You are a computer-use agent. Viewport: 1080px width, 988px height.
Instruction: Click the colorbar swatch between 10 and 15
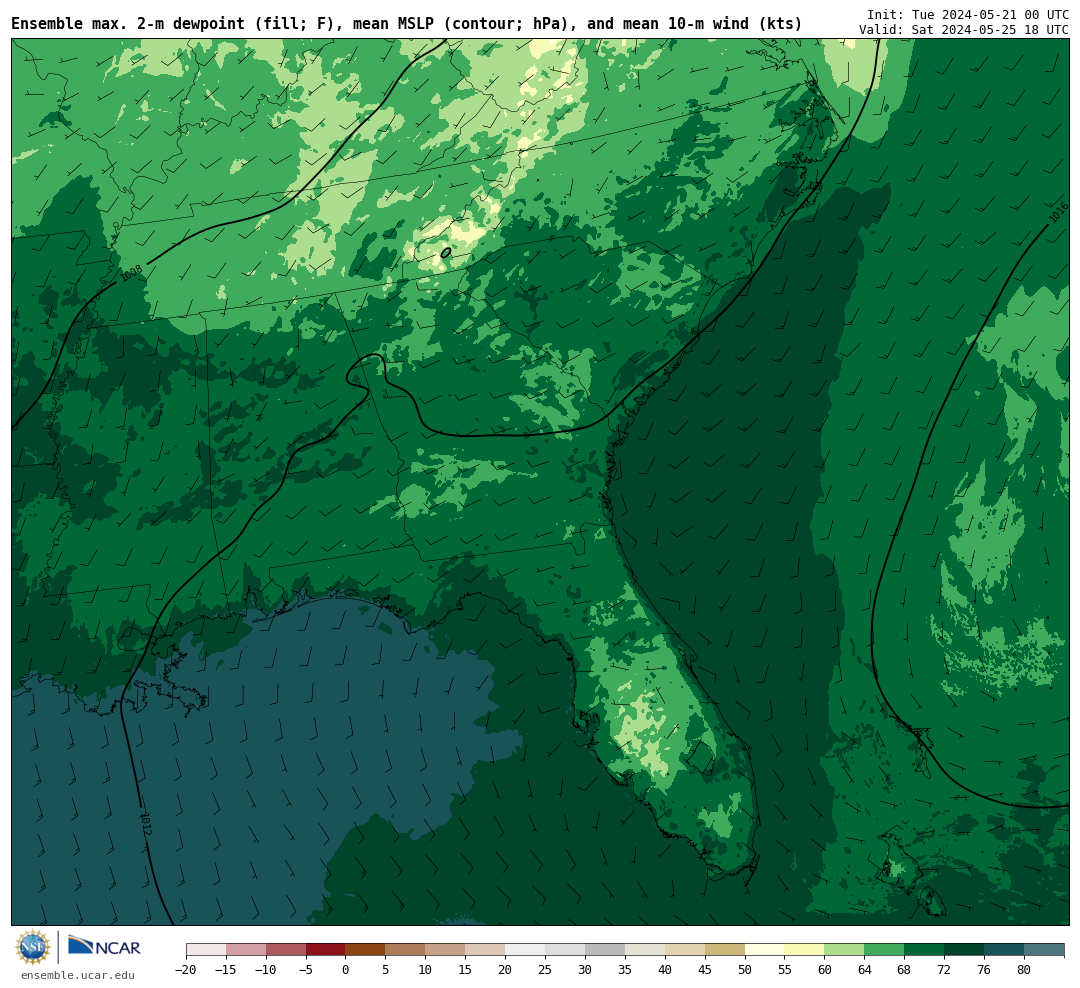446,949
